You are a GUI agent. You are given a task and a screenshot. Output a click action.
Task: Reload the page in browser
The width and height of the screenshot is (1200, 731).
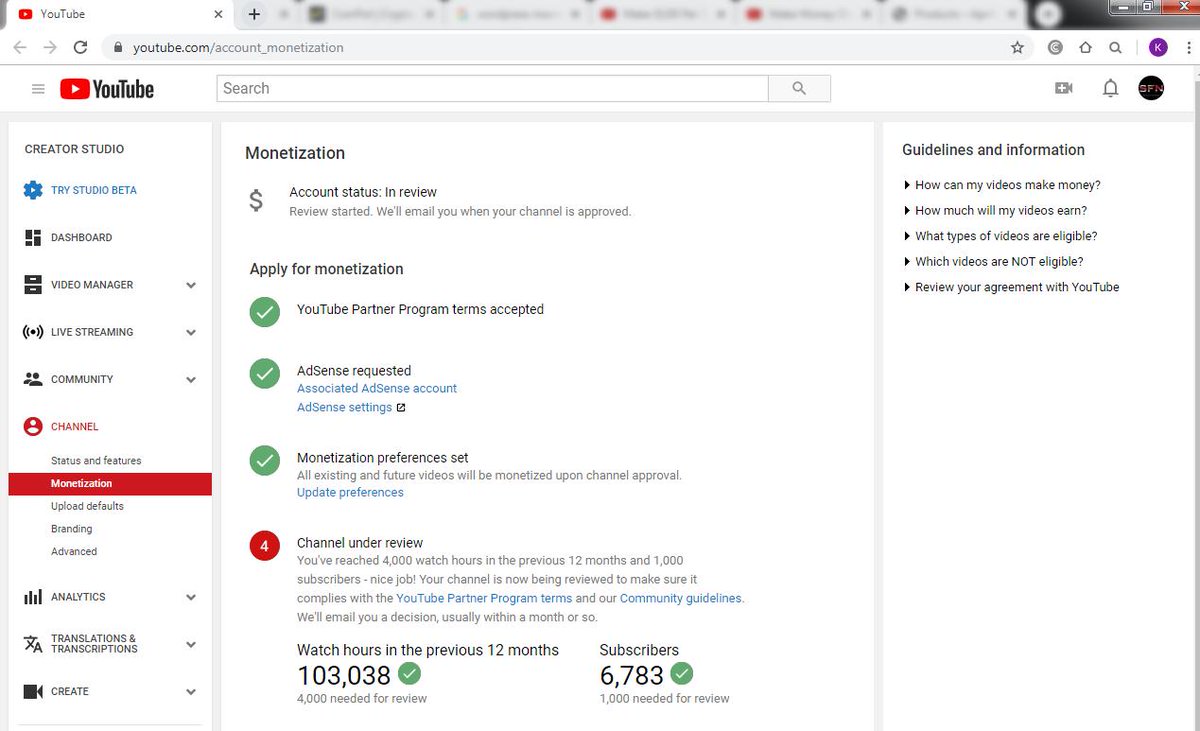tap(81, 47)
